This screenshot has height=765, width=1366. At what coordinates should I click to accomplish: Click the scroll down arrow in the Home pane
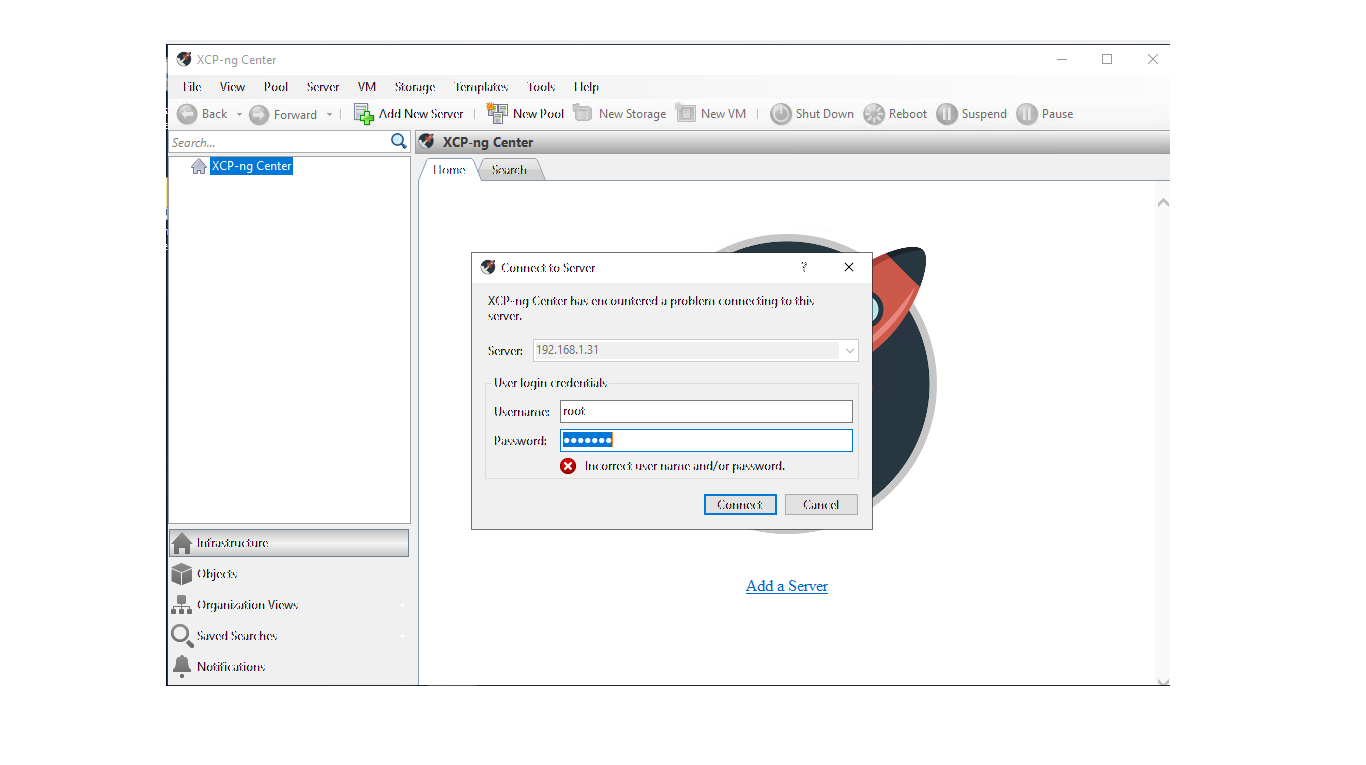pos(1163,682)
